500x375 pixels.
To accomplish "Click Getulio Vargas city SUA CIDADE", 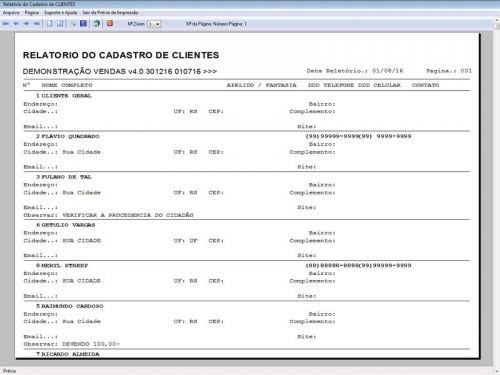I will pyautogui.click(x=81, y=240).
